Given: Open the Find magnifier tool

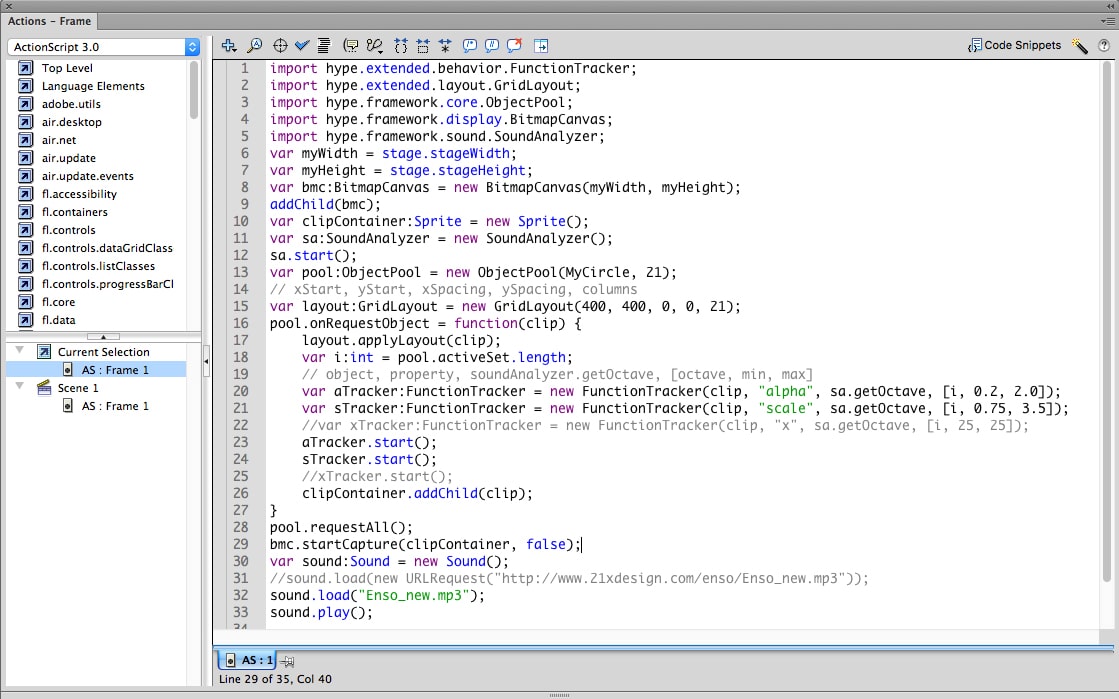Looking at the screenshot, I should coord(254,45).
